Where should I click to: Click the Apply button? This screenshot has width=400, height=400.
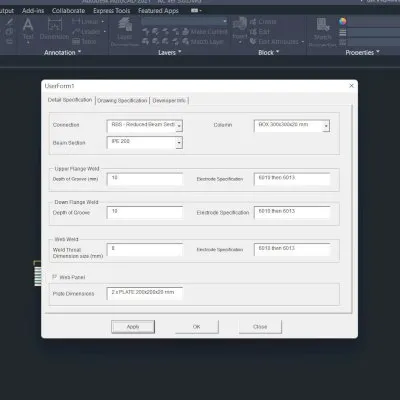133,327
